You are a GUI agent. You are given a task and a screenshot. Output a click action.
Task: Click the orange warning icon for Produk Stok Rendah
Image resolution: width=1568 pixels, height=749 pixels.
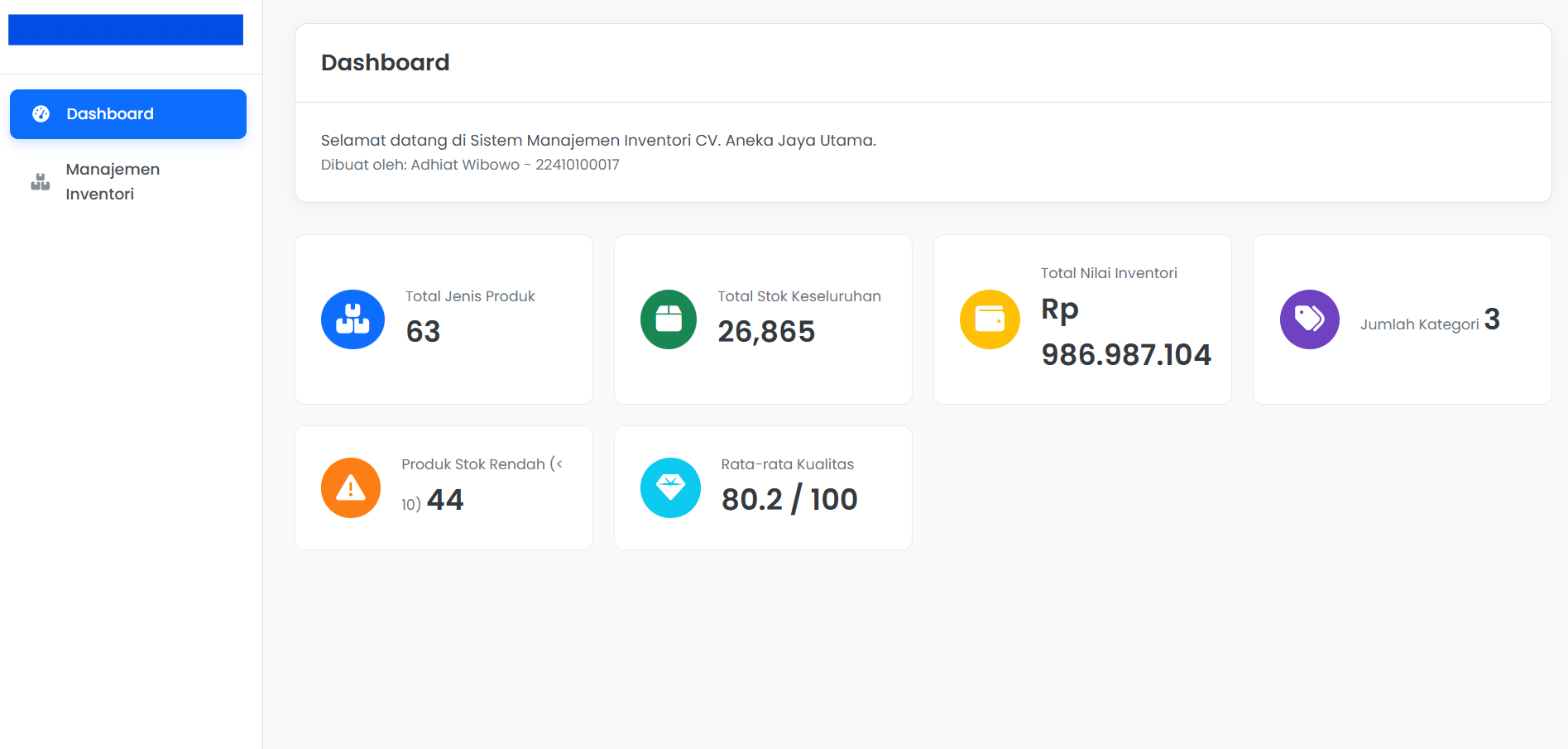click(x=350, y=487)
